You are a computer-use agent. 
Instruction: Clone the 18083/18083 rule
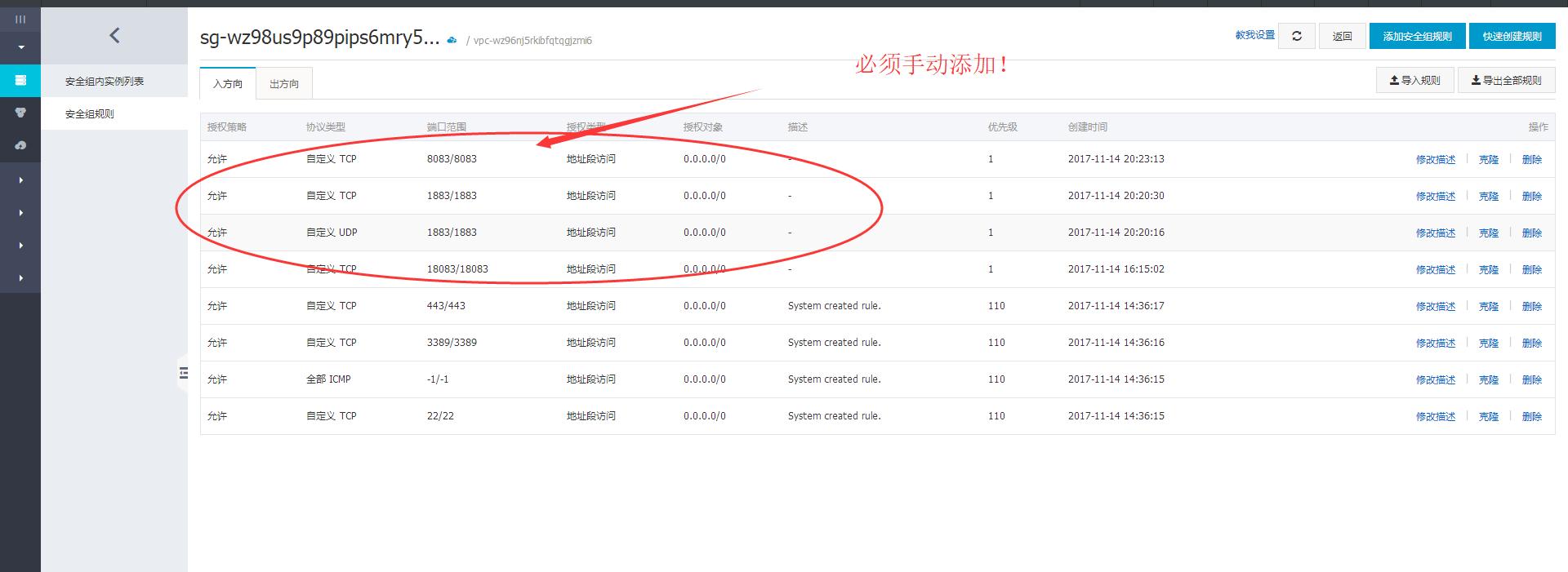pos(1489,270)
